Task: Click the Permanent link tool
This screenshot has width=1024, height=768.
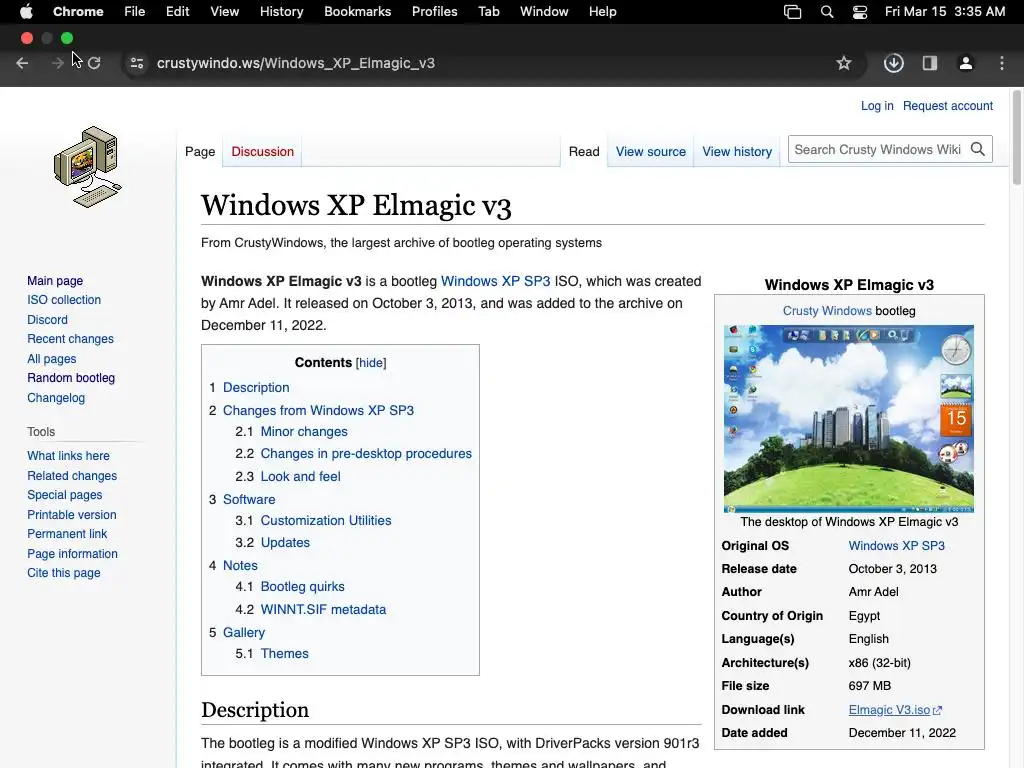Action: coord(67,534)
